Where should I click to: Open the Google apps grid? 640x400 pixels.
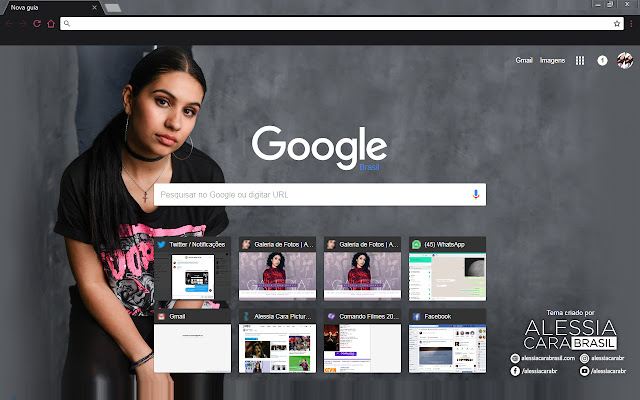(x=580, y=60)
